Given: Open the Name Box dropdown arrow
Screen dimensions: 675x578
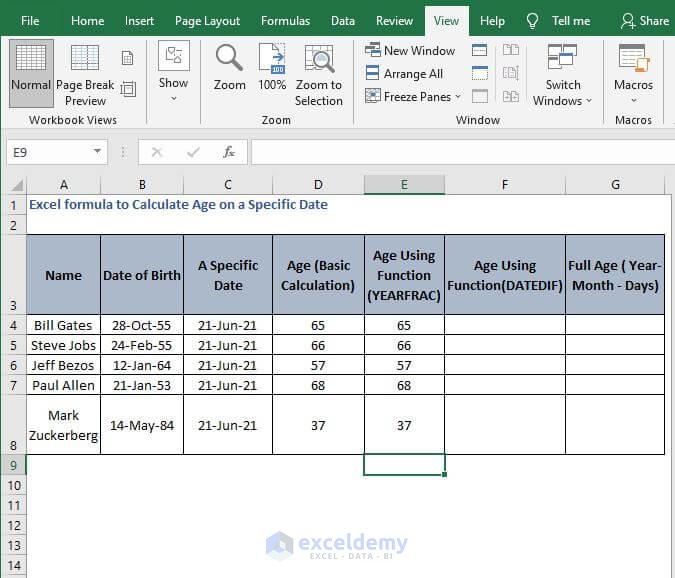Looking at the screenshot, I should (x=98, y=151).
